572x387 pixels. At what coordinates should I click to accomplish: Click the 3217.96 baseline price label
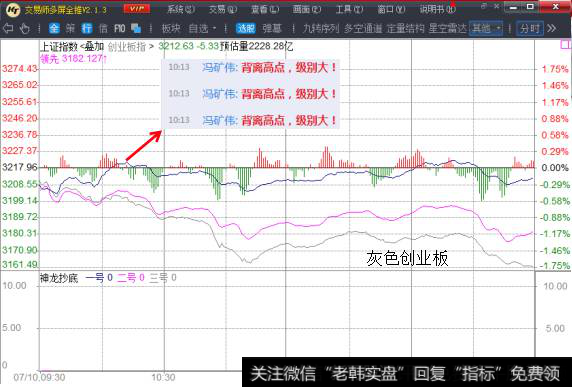pos(20,167)
